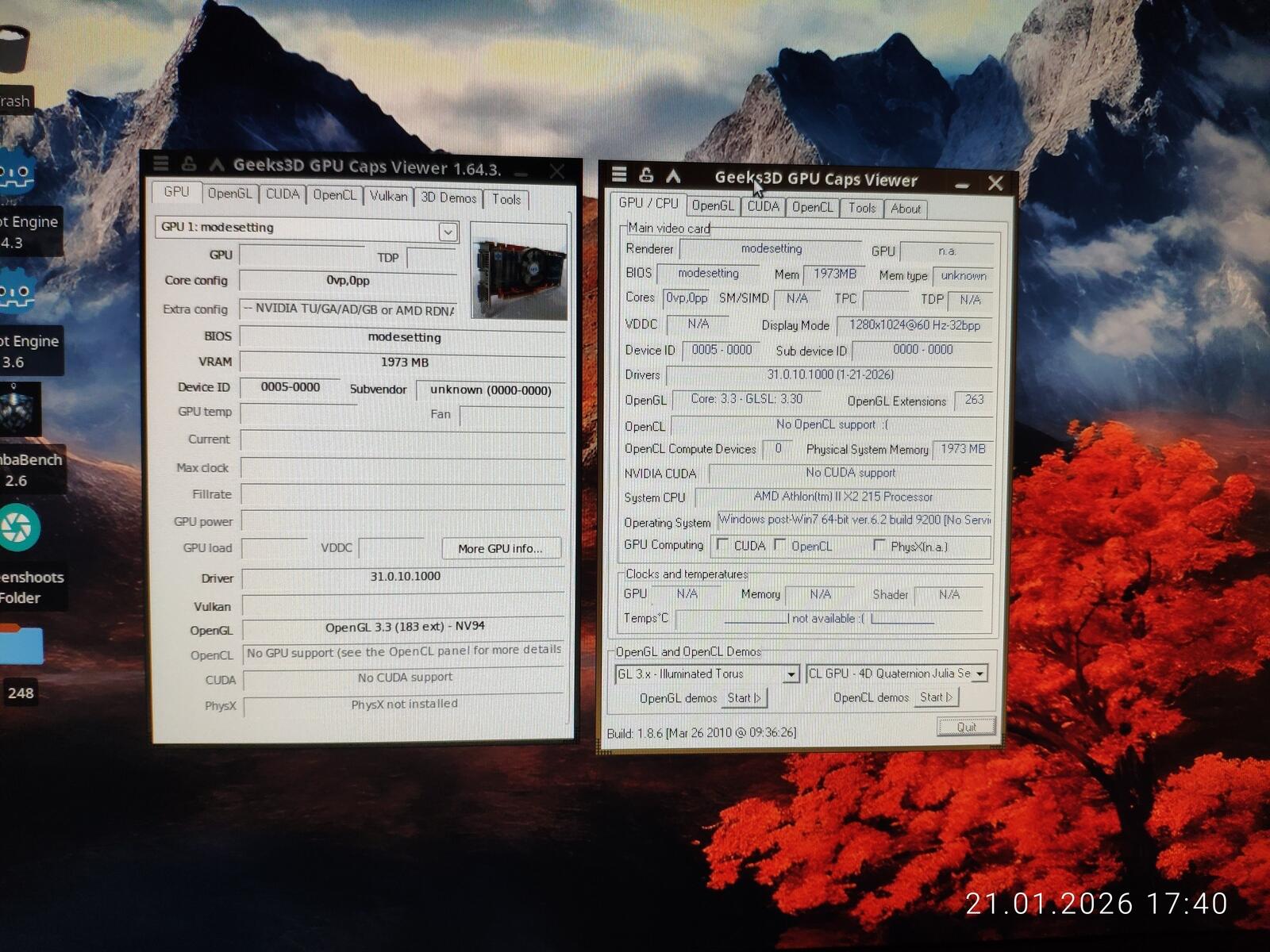Image resolution: width=1270 pixels, height=952 pixels.
Task: Click the Sub device ID value '0000 - 0000'
Action: click(922, 349)
